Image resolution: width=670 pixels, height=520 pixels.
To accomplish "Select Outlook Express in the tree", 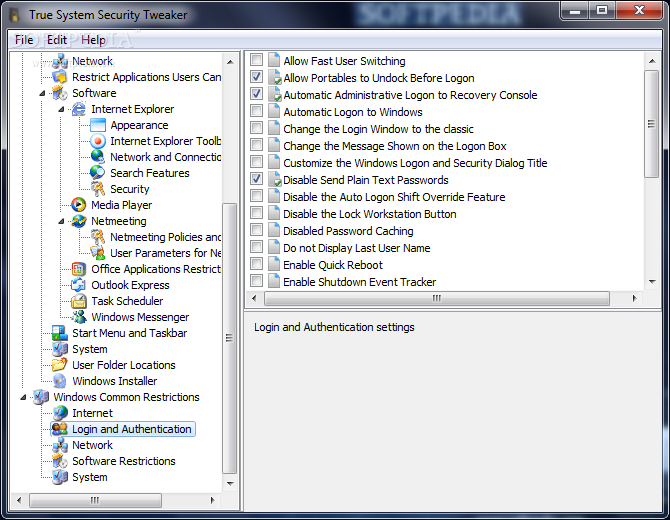I will point(130,285).
